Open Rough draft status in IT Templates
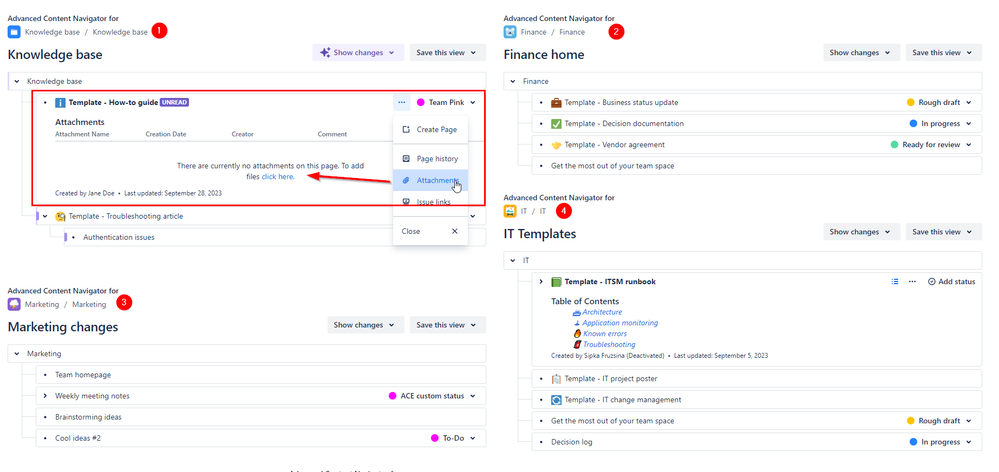This screenshot has width=999, height=472. tap(940, 421)
